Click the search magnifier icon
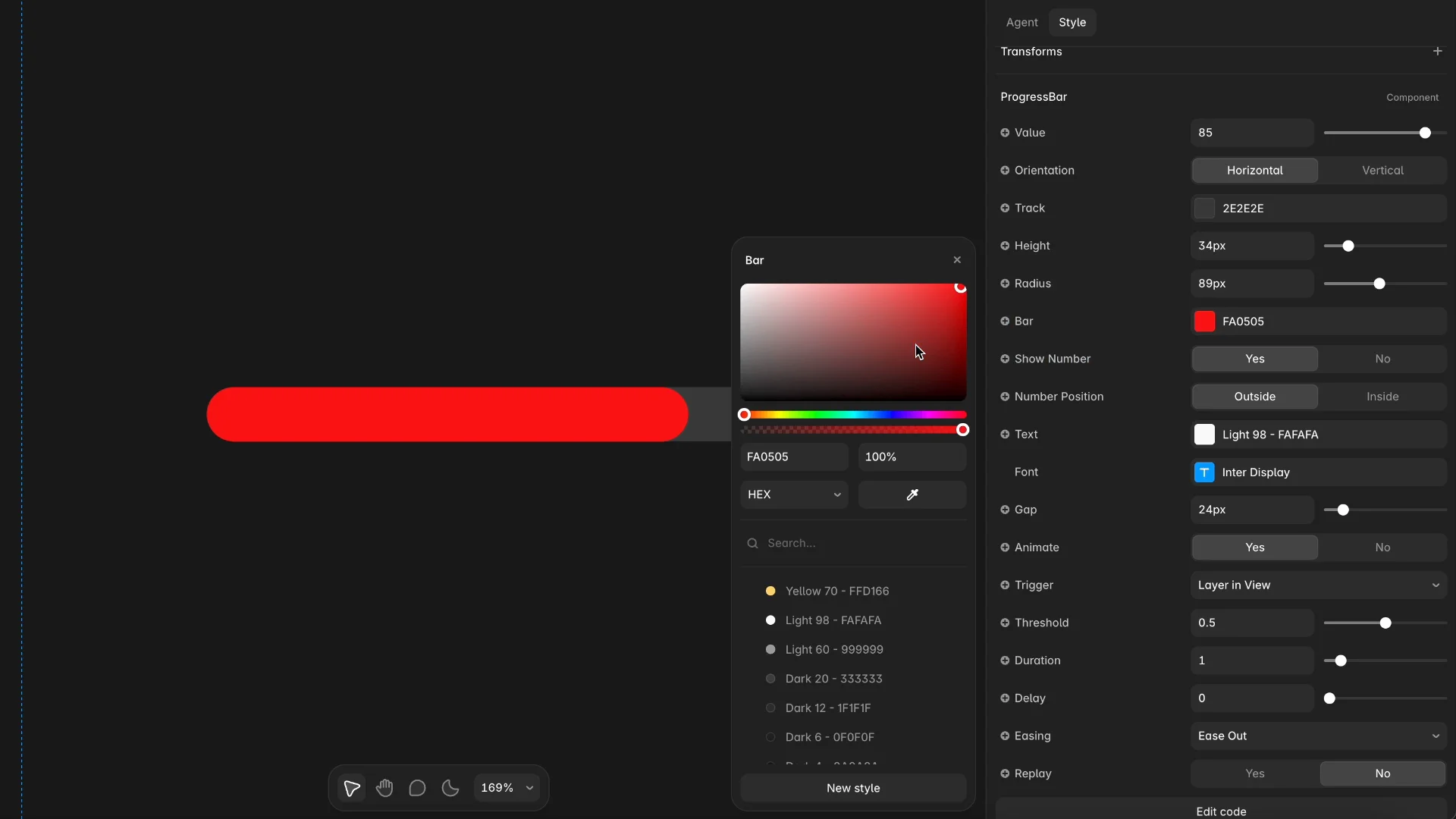Screen dimensions: 1456x819 pyautogui.click(x=752, y=543)
